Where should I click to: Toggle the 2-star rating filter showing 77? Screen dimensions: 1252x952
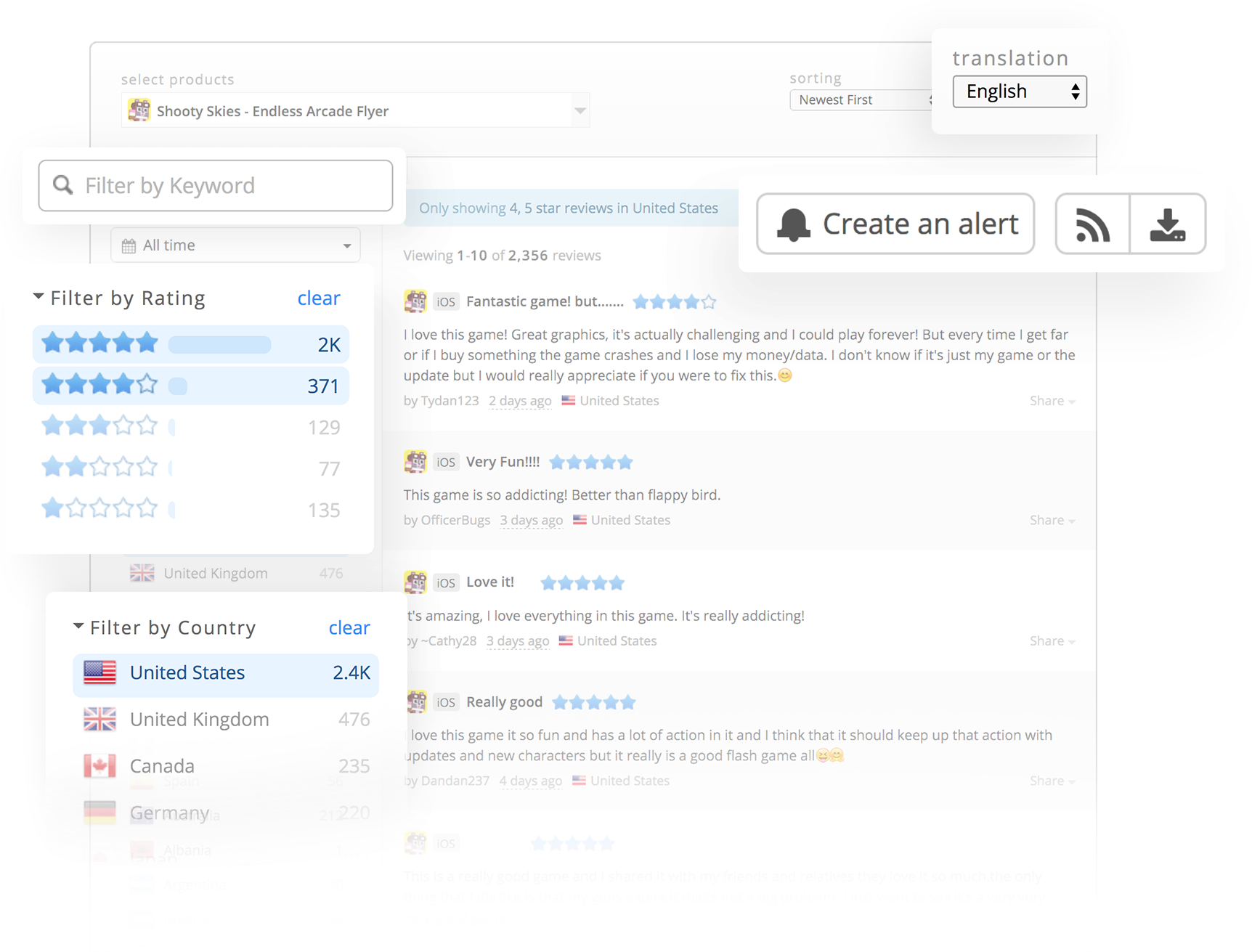point(191,468)
